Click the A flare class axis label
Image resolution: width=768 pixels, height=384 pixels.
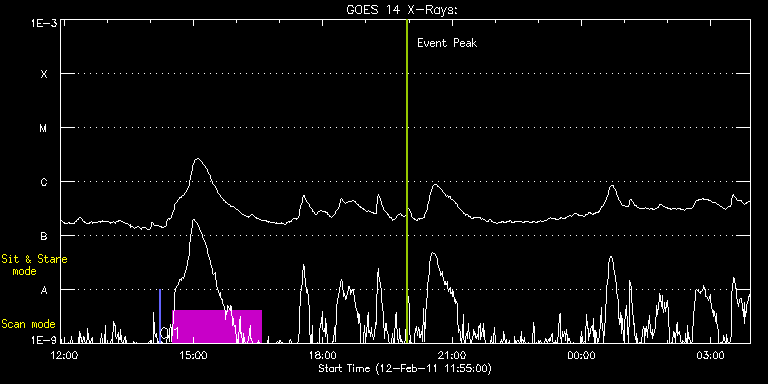(44, 290)
